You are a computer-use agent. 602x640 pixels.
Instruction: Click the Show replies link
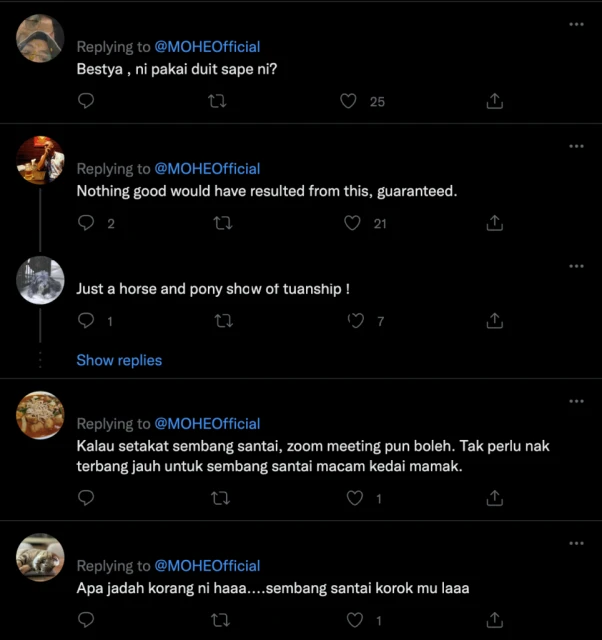(119, 360)
